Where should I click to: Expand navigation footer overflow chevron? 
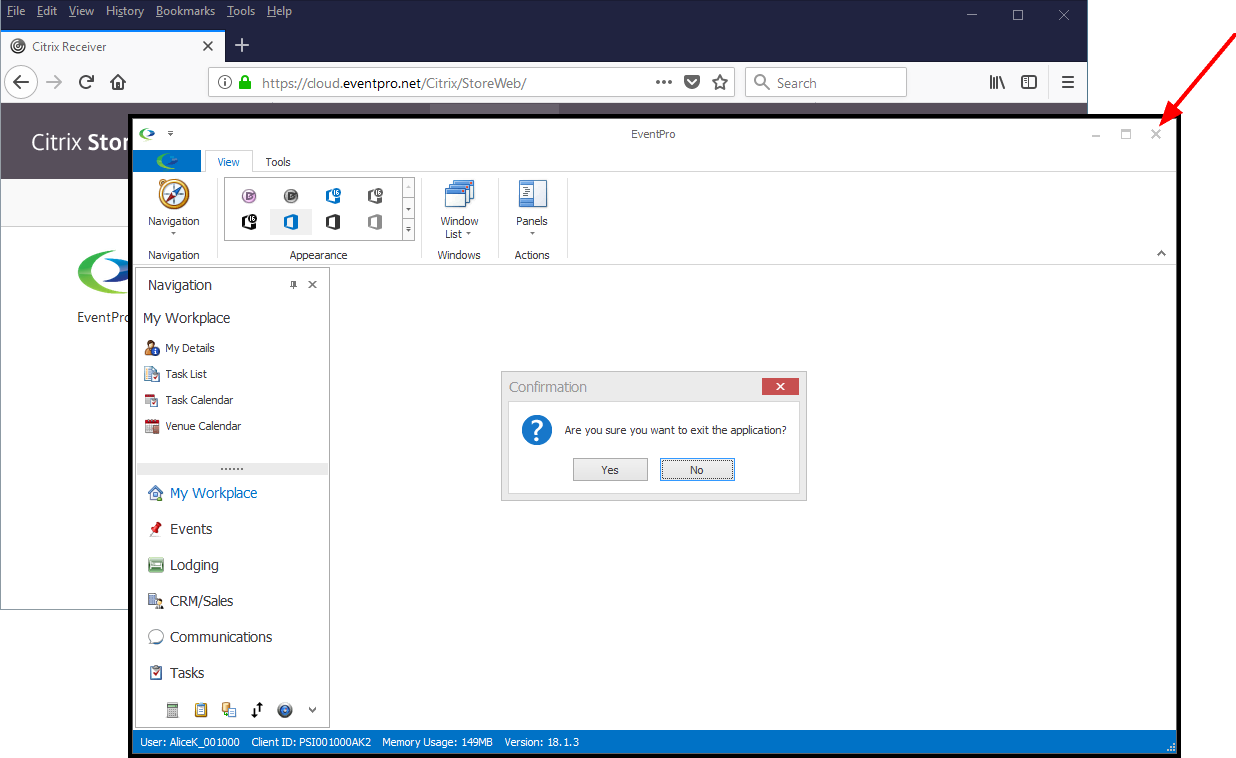coord(312,710)
